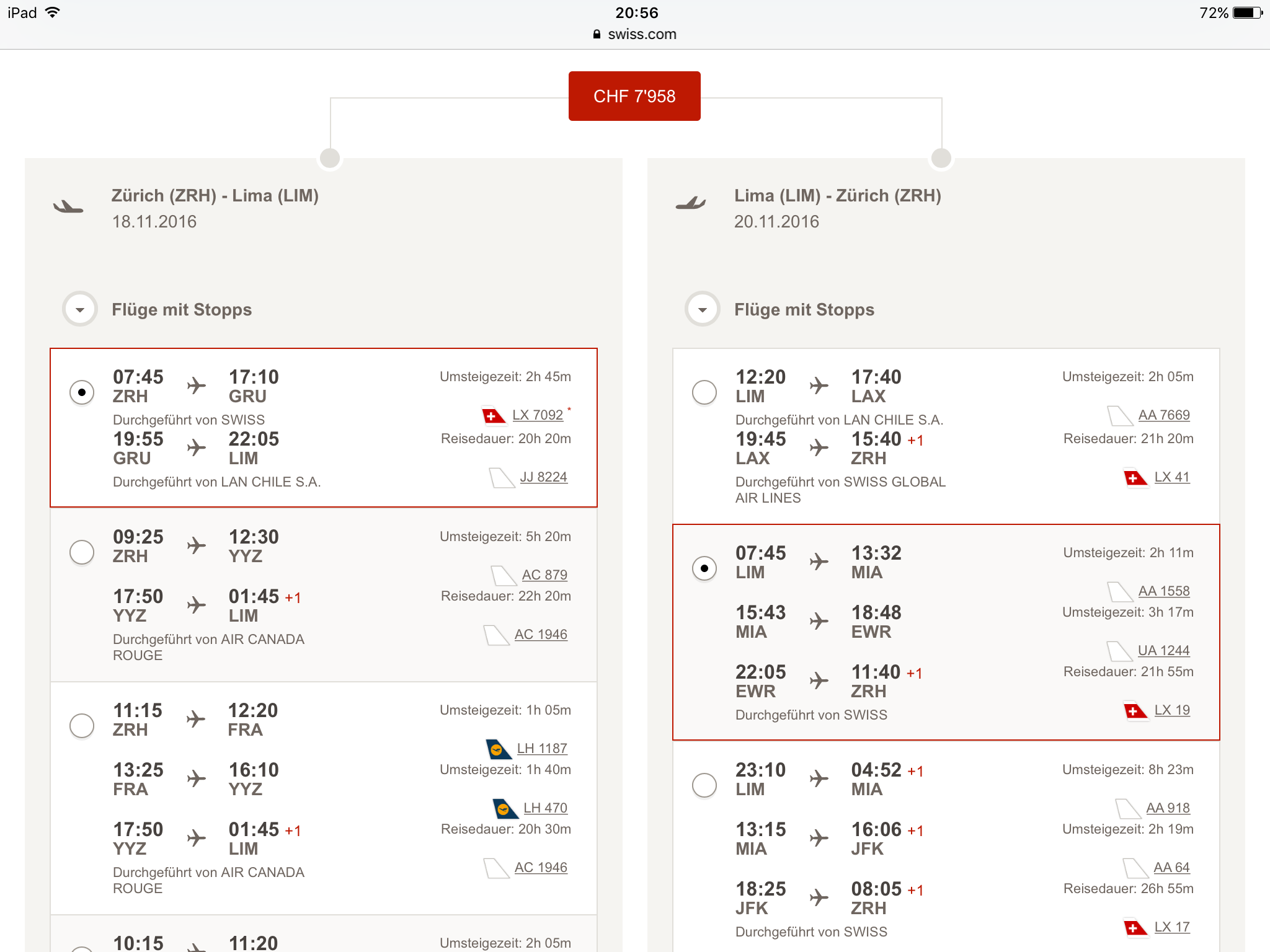Screen dimensions: 1270x952
Task: Open flight details for AA 64
Action: (x=1171, y=867)
